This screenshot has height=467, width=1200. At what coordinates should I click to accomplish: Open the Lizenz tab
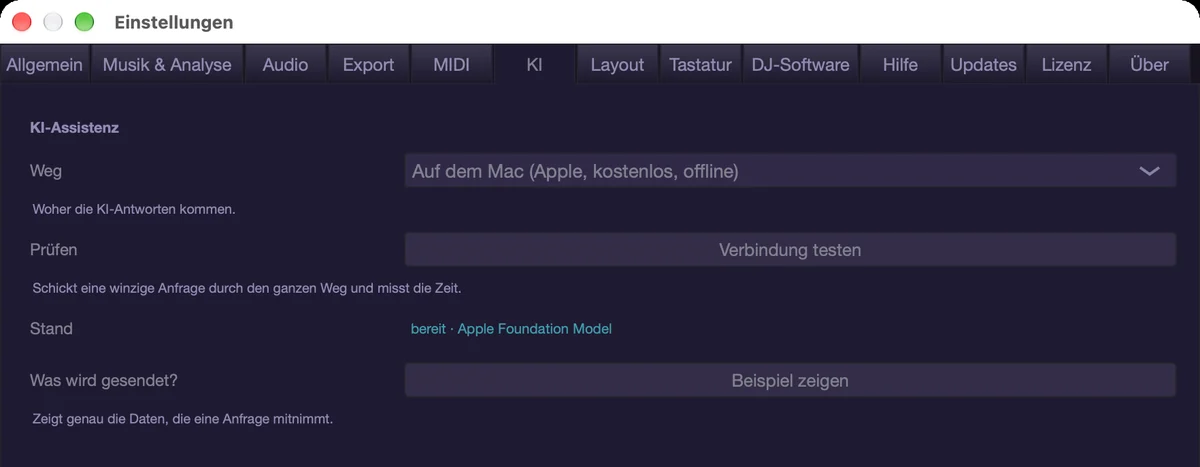[1066, 64]
